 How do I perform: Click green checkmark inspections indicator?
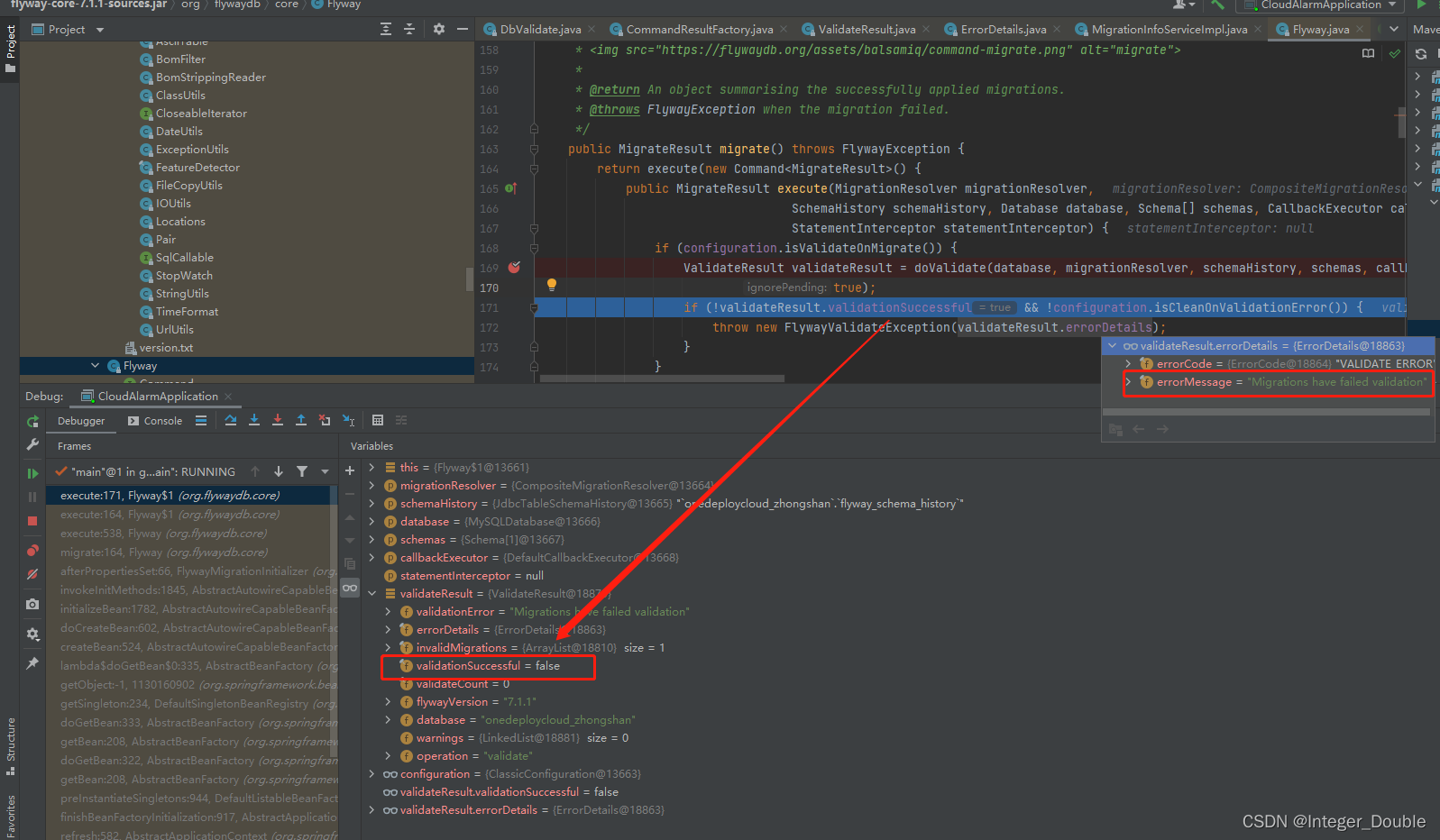(1395, 53)
